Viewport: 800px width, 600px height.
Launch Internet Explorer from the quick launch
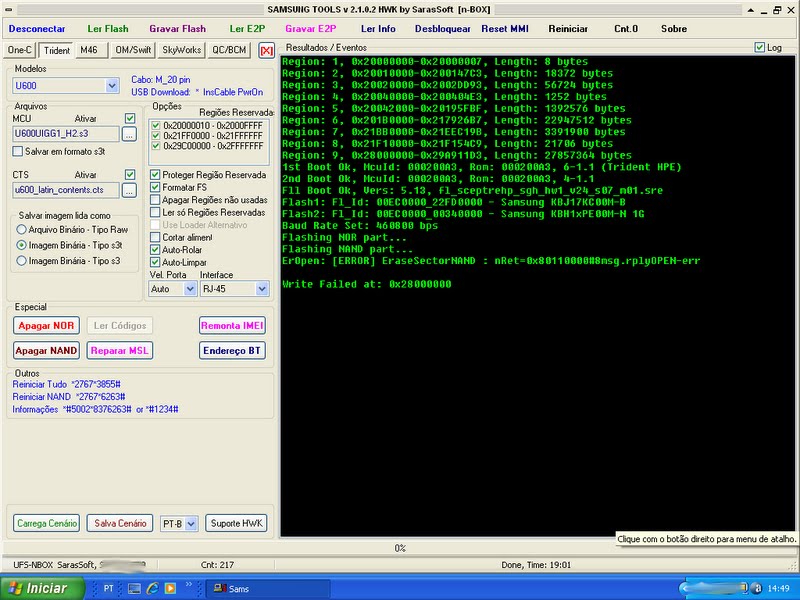[152, 588]
